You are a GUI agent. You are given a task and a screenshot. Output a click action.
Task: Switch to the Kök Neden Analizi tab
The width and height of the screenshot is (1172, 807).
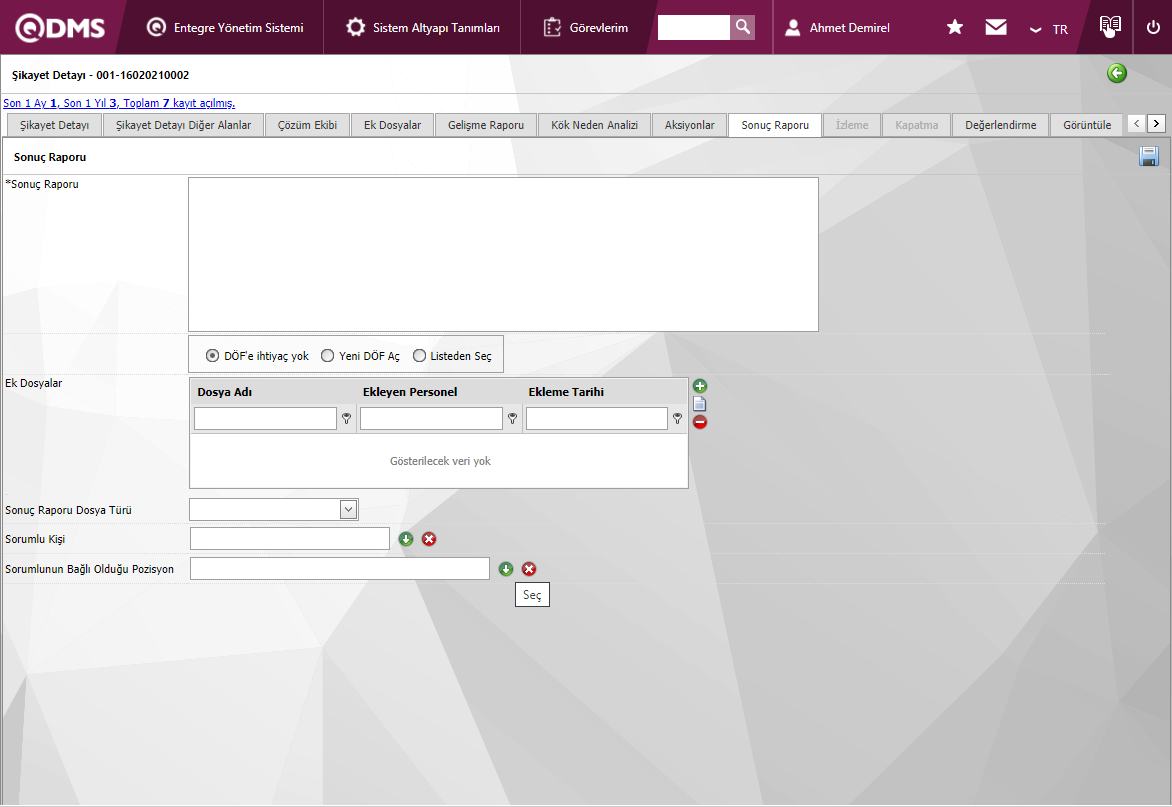594,125
